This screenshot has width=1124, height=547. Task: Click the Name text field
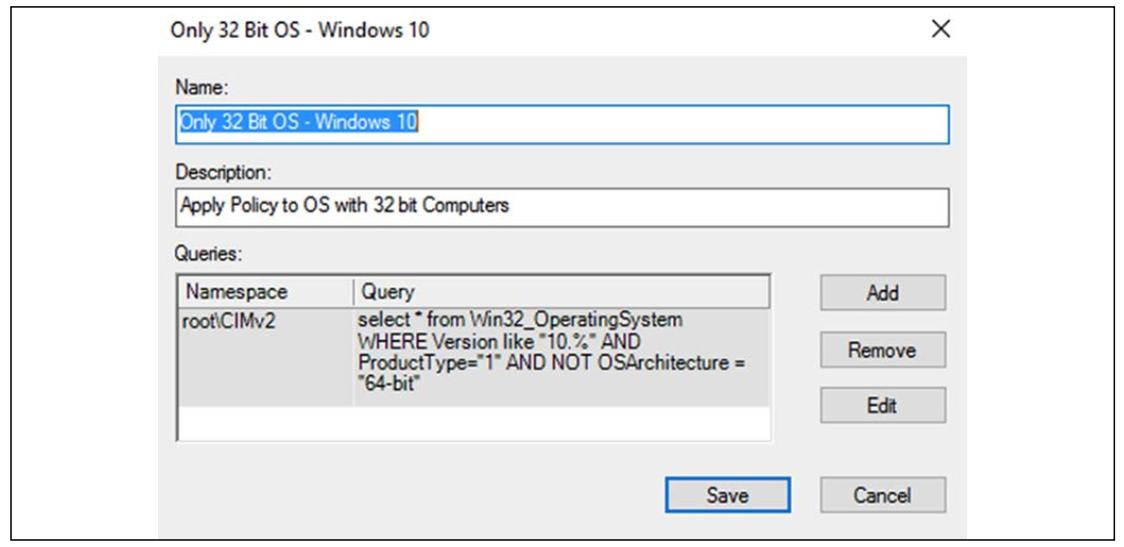[562, 125]
